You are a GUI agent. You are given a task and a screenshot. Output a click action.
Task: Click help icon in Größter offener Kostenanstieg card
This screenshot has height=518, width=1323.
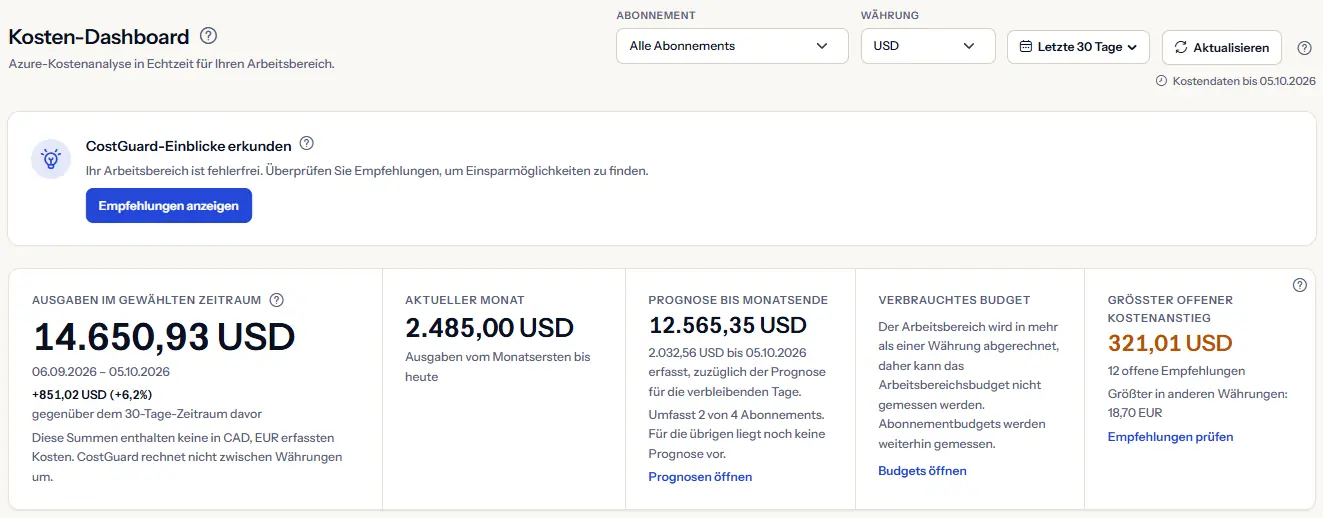pyautogui.click(x=1300, y=285)
